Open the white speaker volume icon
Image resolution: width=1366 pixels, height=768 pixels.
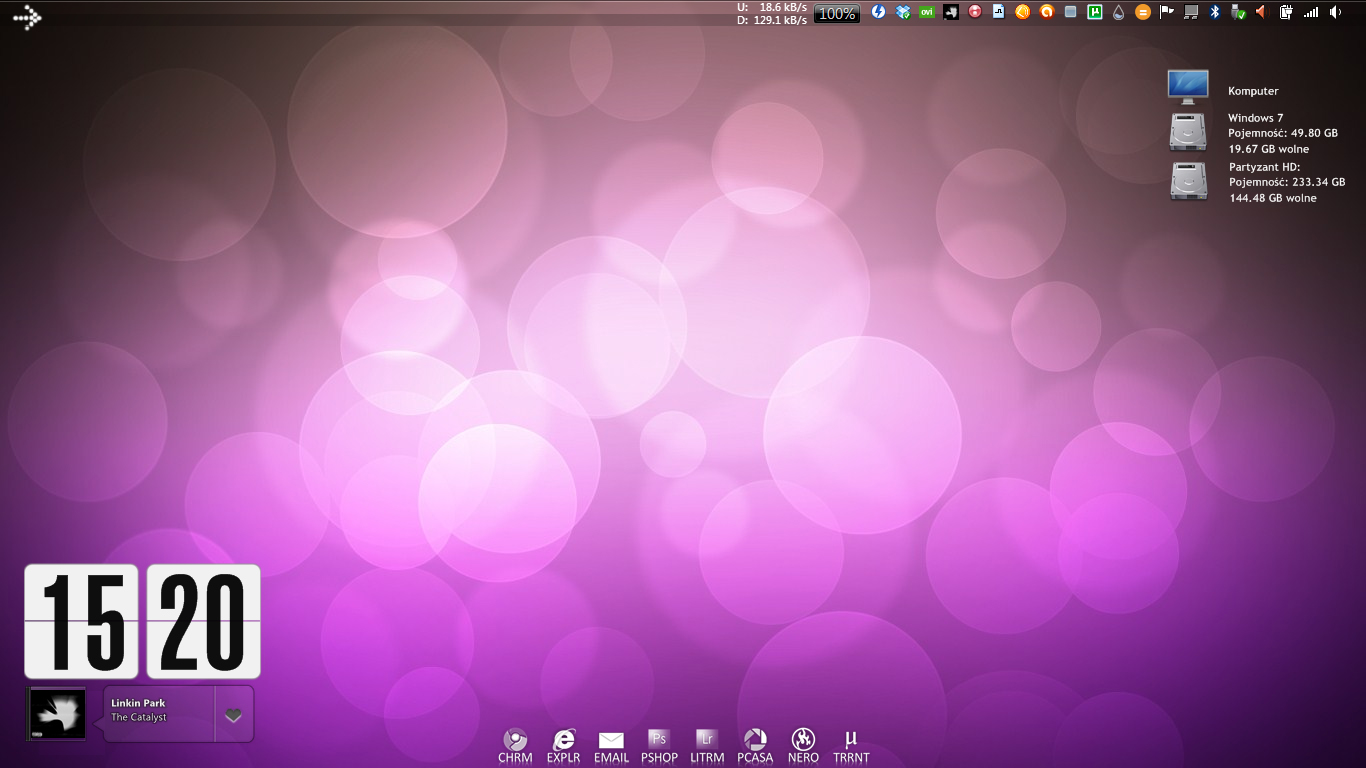[1335, 12]
